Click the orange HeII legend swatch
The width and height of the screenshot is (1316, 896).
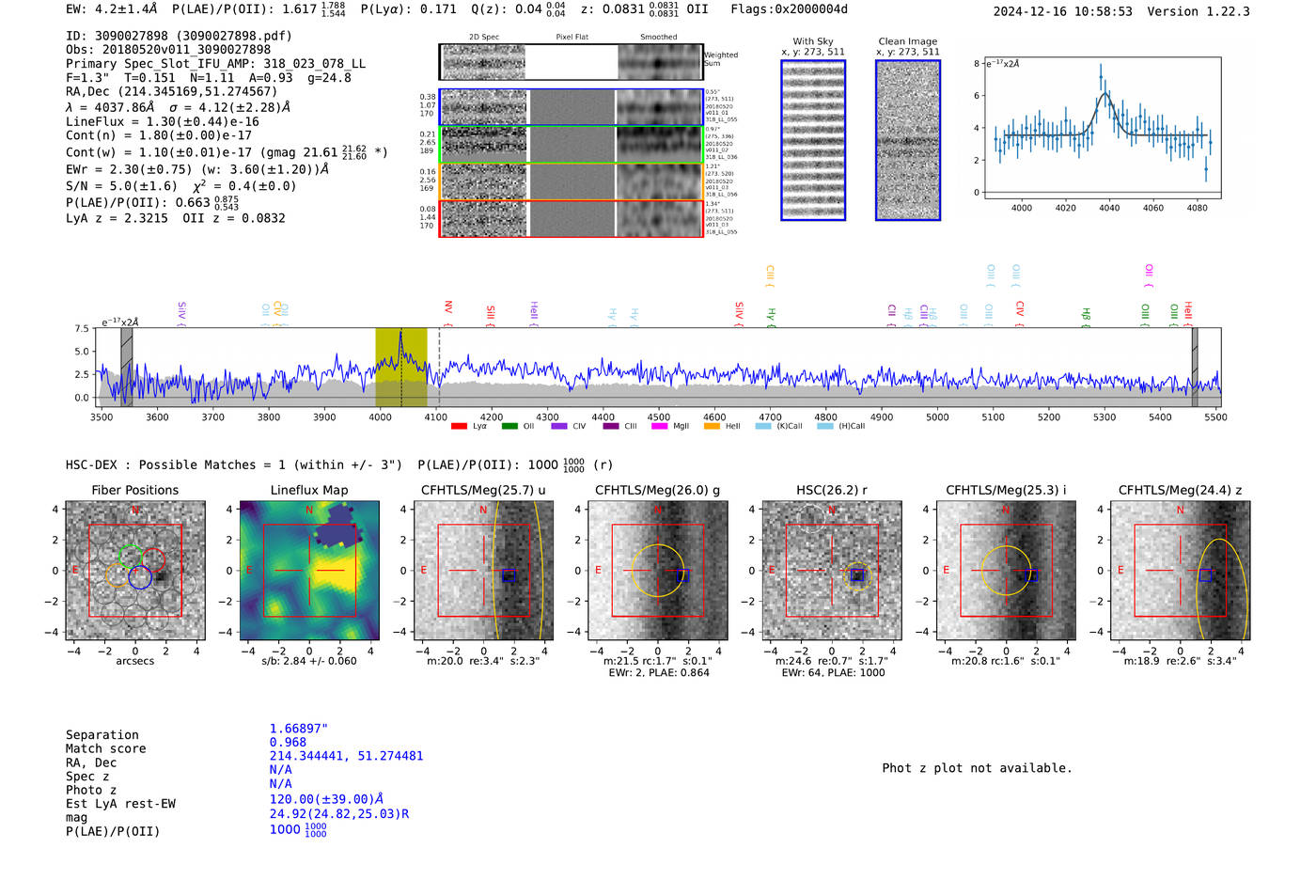point(712,426)
